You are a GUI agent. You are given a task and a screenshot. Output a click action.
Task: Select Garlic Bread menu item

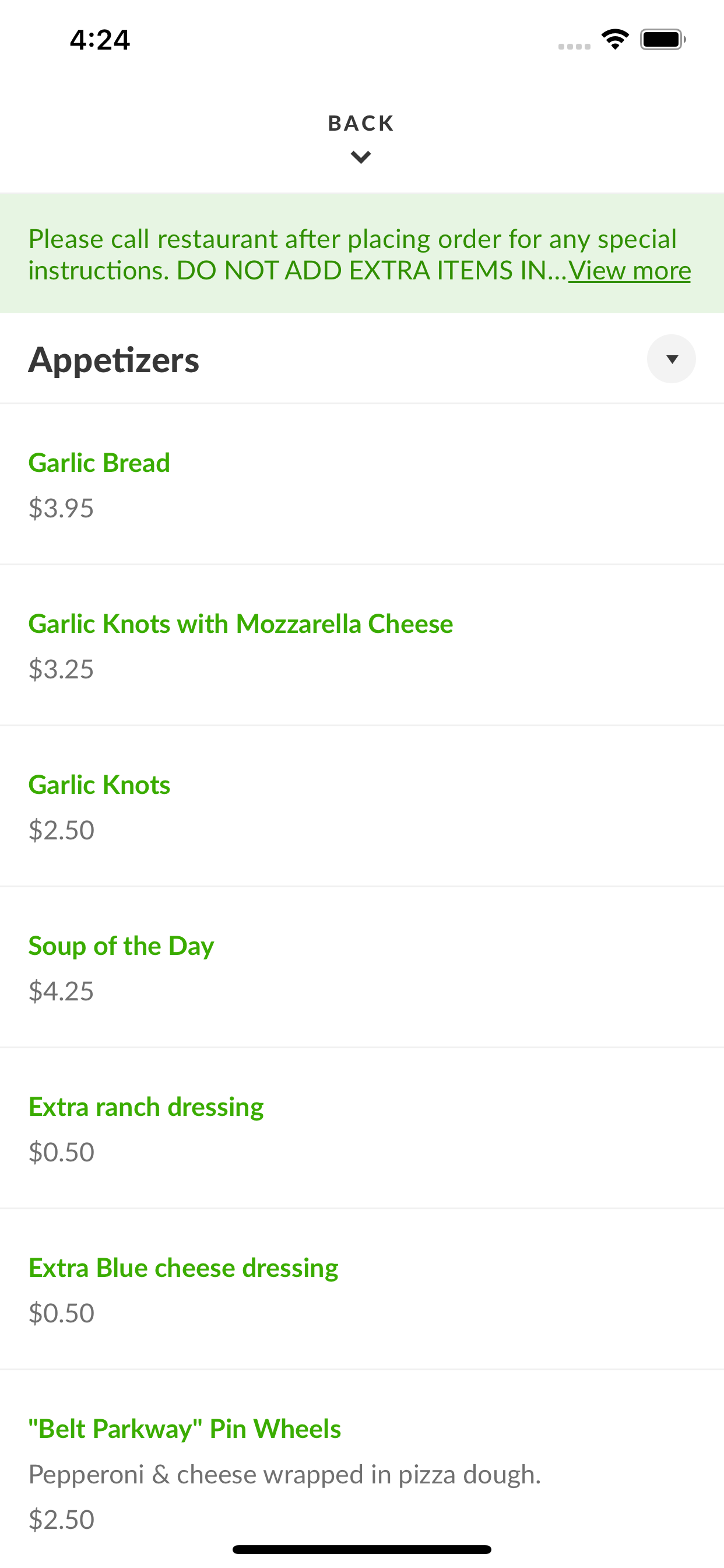(x=99, y=463)
